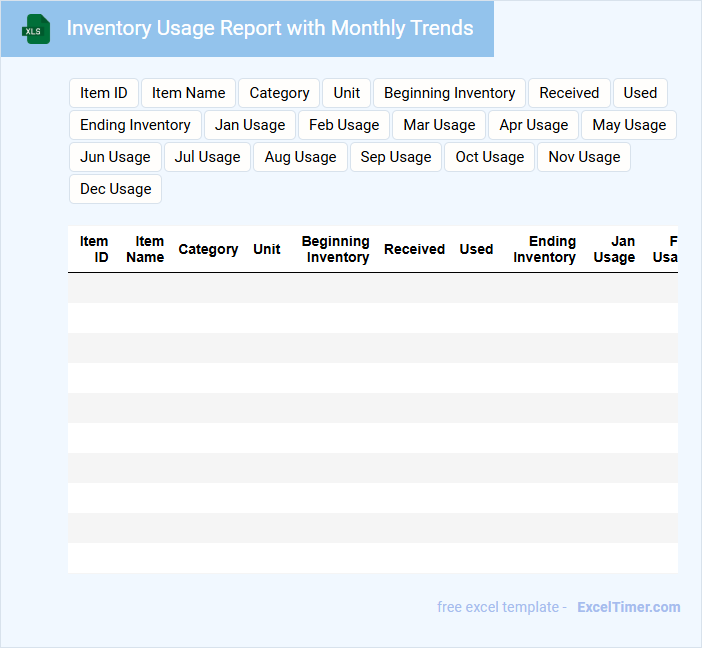The image size is (702, 648).
Task: Click the report title heading text
Action: click(x=270, y=28)
